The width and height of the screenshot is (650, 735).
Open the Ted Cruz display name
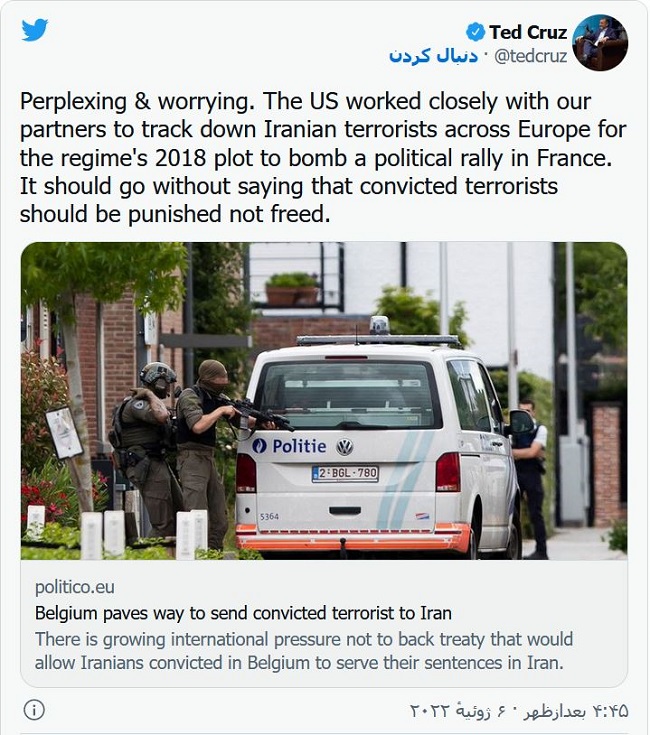pyautogui.click(x=528, y=32)
